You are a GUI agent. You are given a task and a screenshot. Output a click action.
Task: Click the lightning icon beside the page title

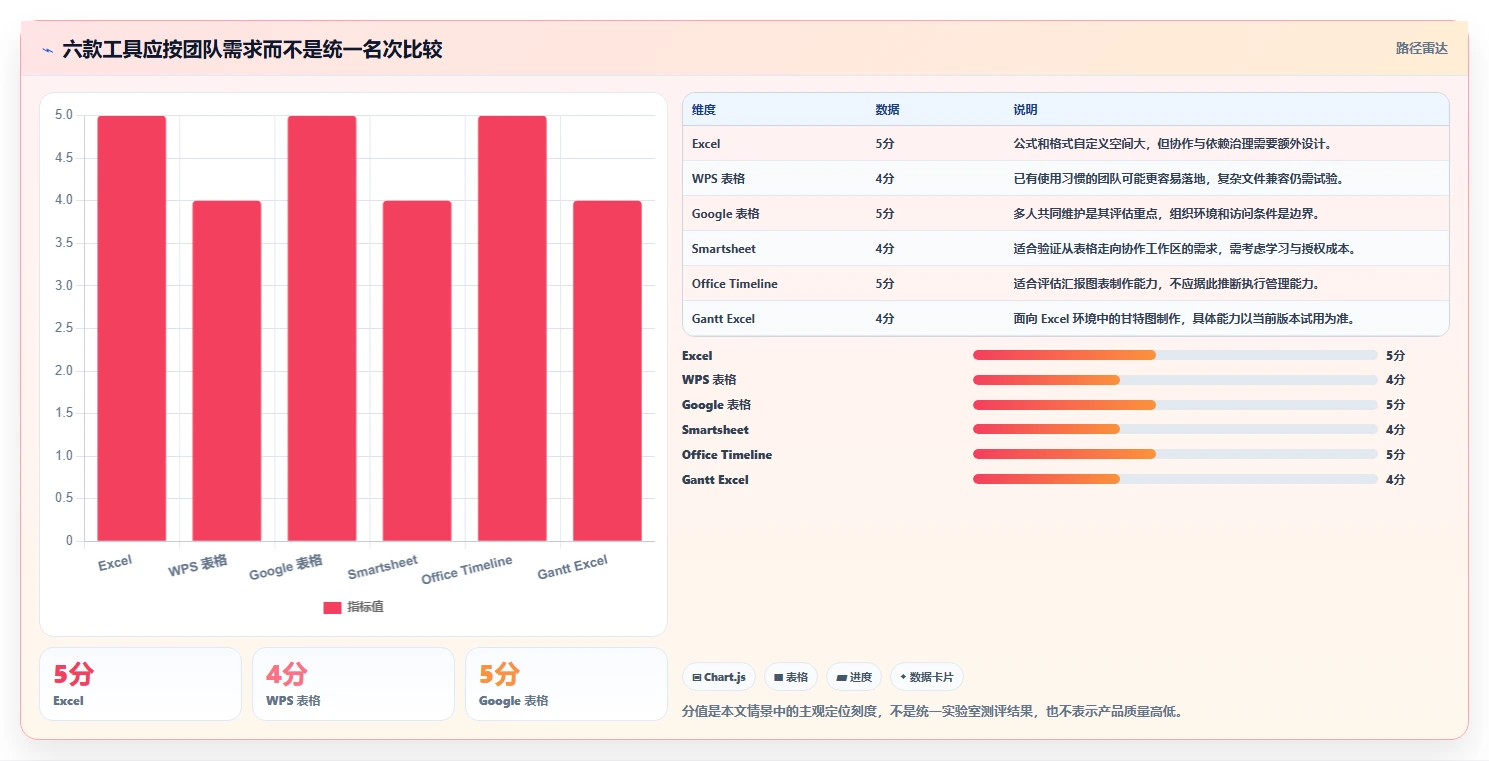47,50
